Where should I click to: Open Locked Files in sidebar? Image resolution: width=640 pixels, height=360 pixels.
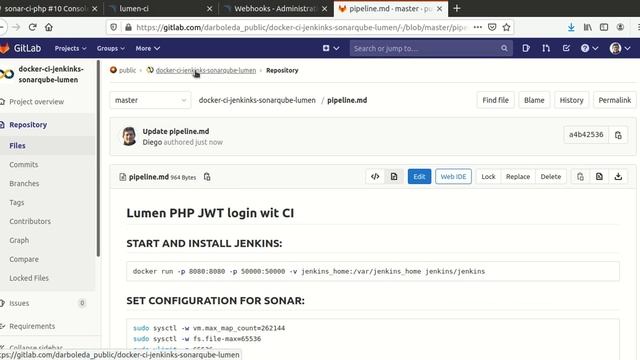pyautogui.click(x=29, y=278)
